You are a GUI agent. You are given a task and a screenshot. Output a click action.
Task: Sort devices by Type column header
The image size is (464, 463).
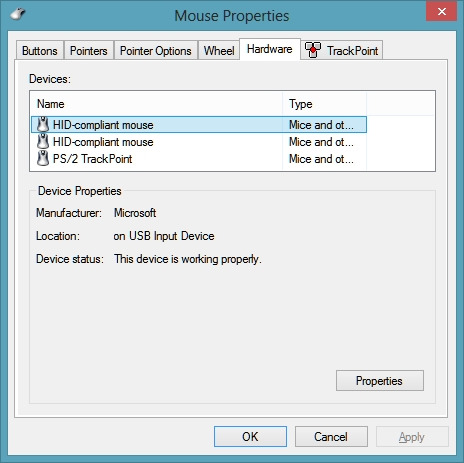click(x=324, y=104)
